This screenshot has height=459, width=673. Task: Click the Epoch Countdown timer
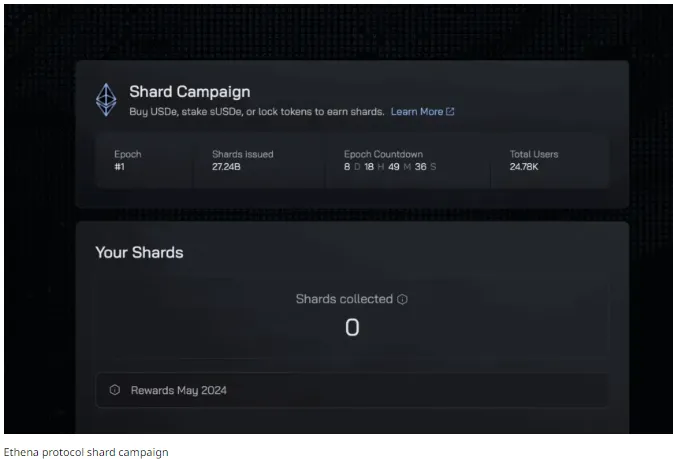coord(390,167)
